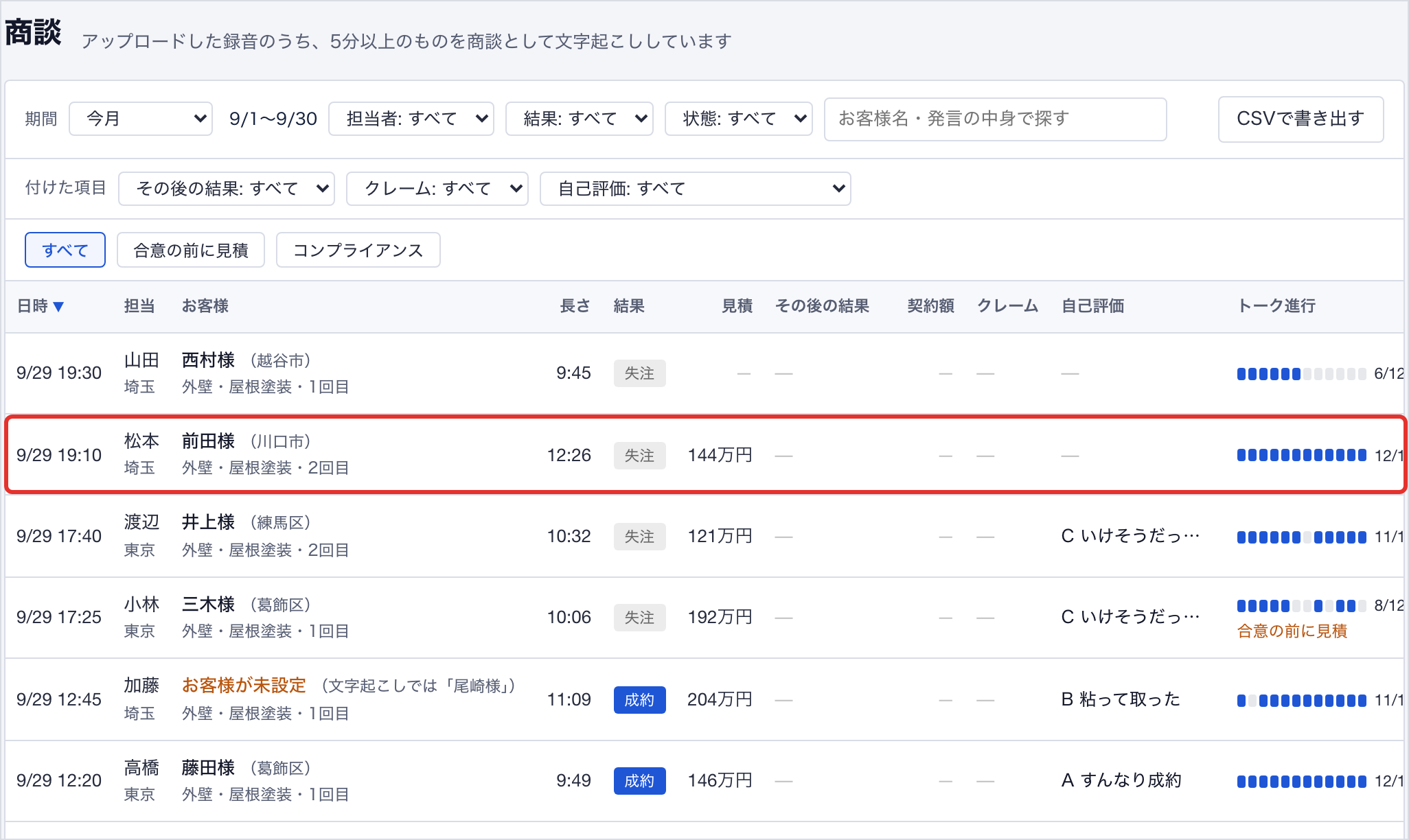Open the 状態: すべて dropdown
This screenshot has width=1409, height=840.
739,119
